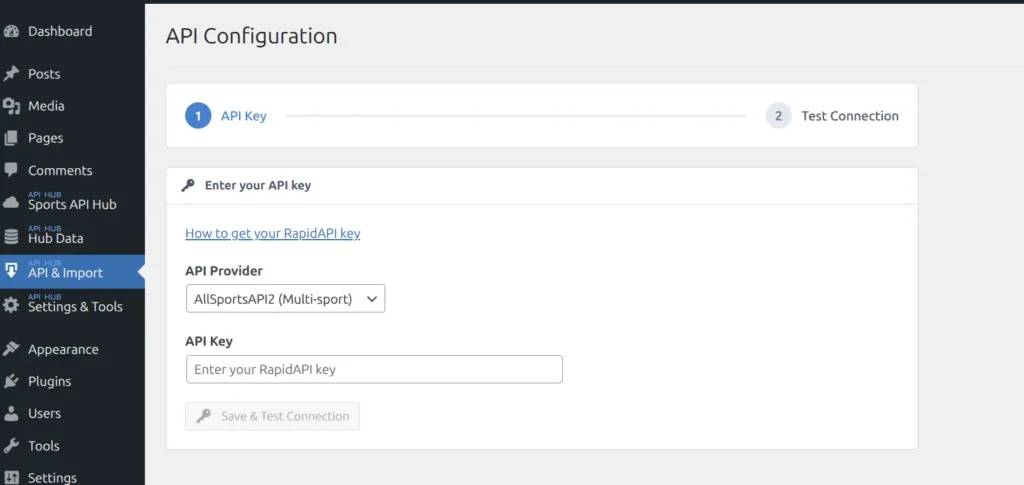Open the API Provider dropdown

coord(285,298)
